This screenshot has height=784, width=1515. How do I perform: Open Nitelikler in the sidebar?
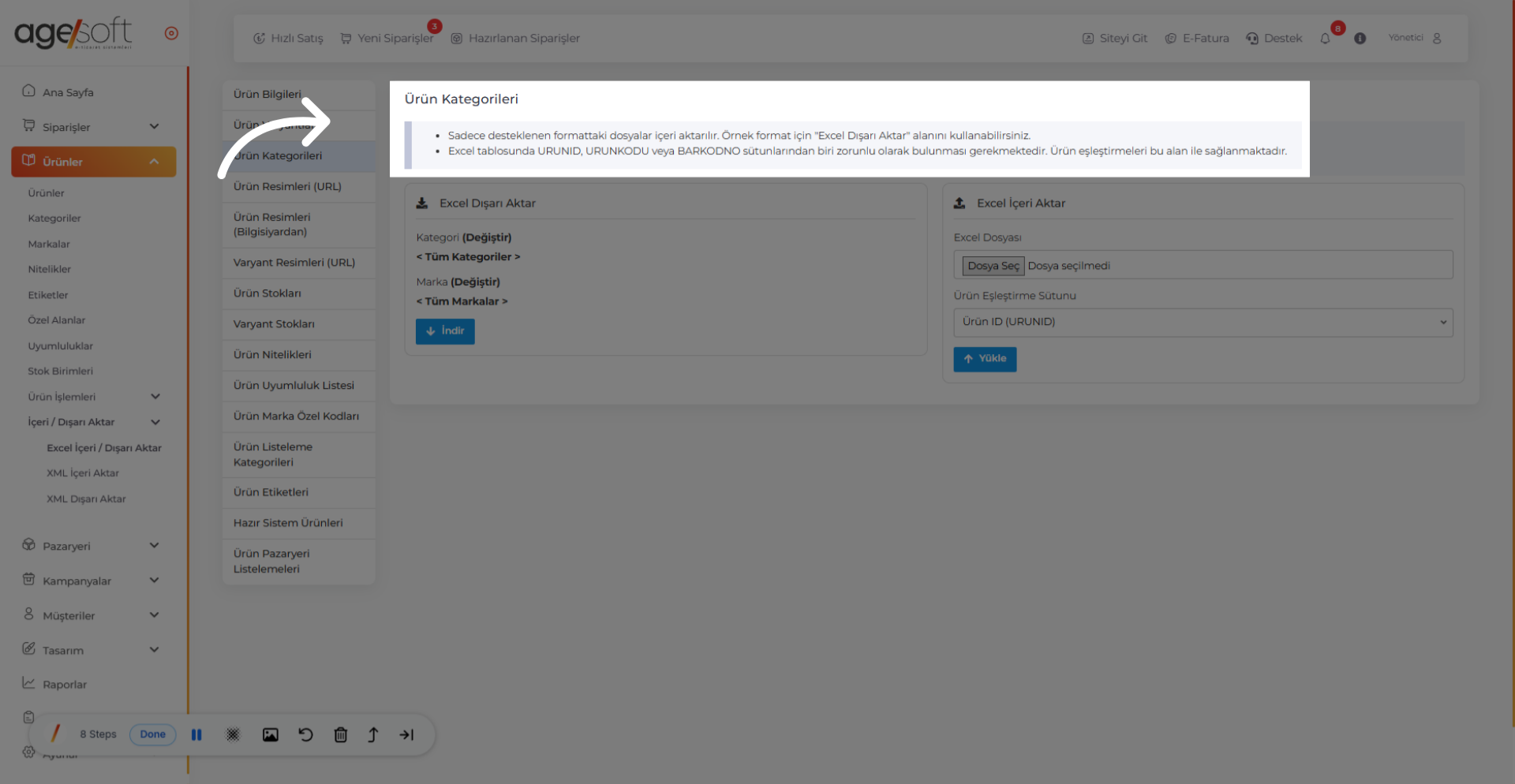[x=50, y=269]
